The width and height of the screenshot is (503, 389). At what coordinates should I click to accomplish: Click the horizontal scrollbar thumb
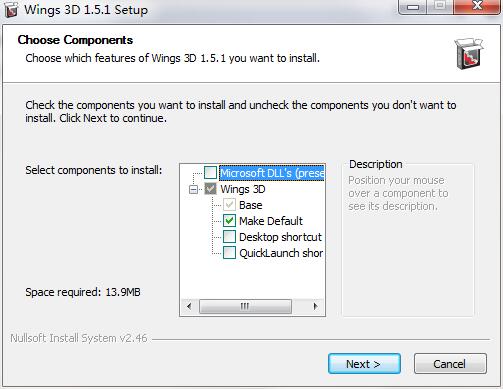pyautogui.click(x=245, y=306)
